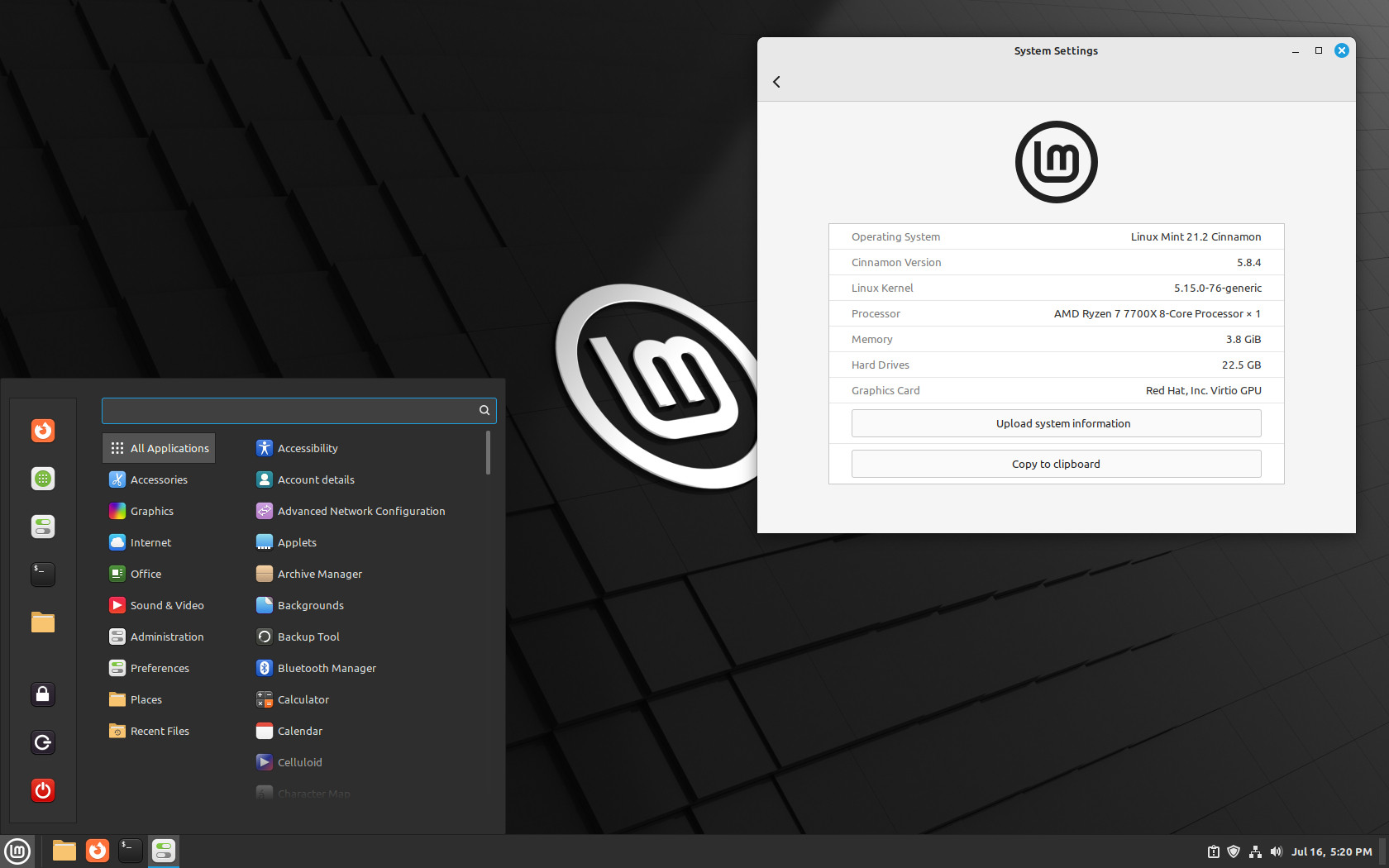Screen dimensions: 1389x868
Task: Open Firefox from the menu favorites sidebar
Action: point(43,431)
